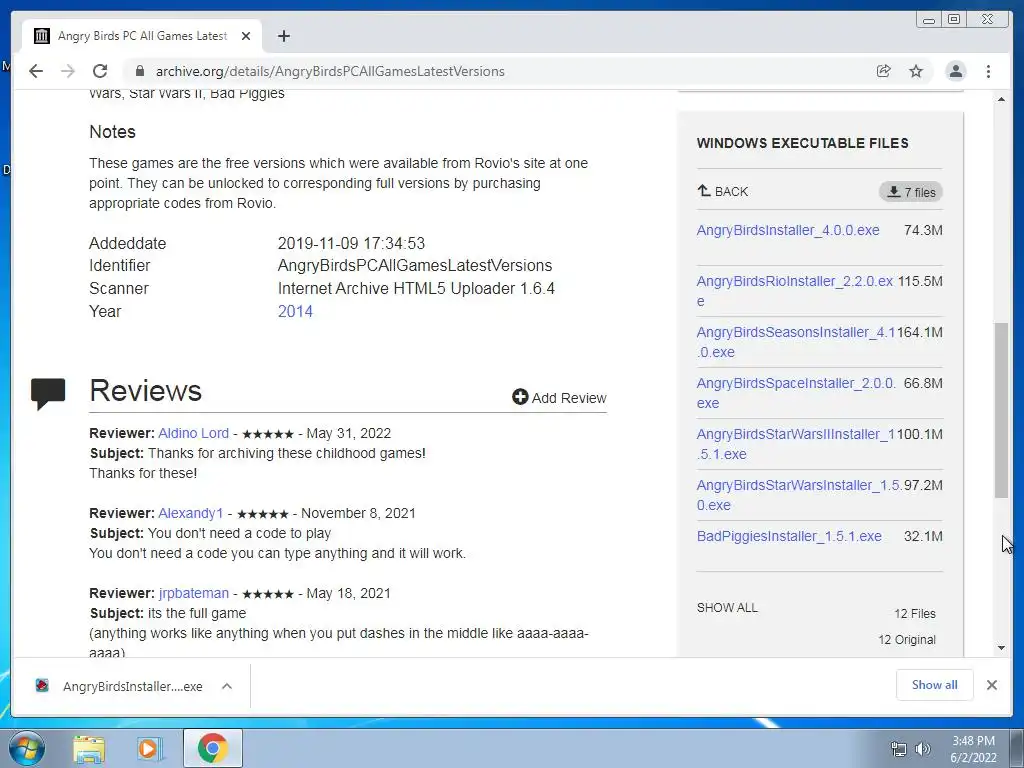Image resolution: width=1024 pixels, height=768 pixels.
Task: Open downloaded AngryBirdsInstaller exe item
Action: (x=121, y=686)
